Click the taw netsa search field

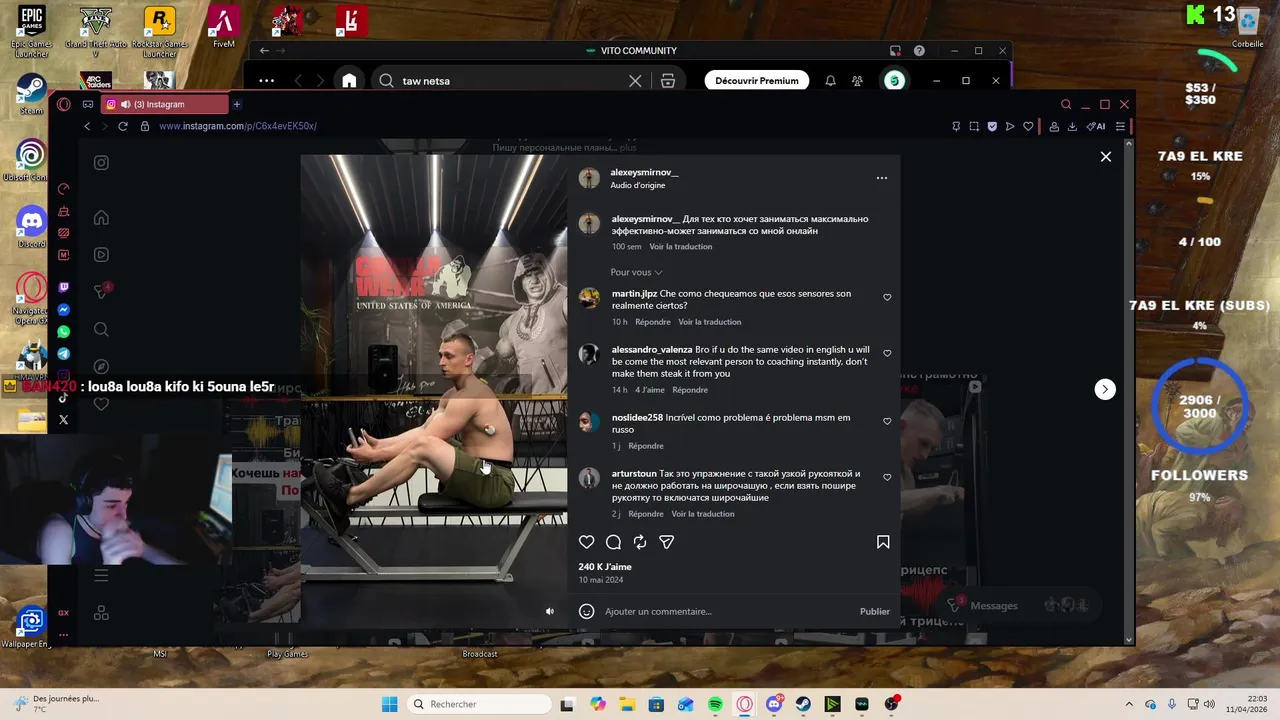pos(510,81)
